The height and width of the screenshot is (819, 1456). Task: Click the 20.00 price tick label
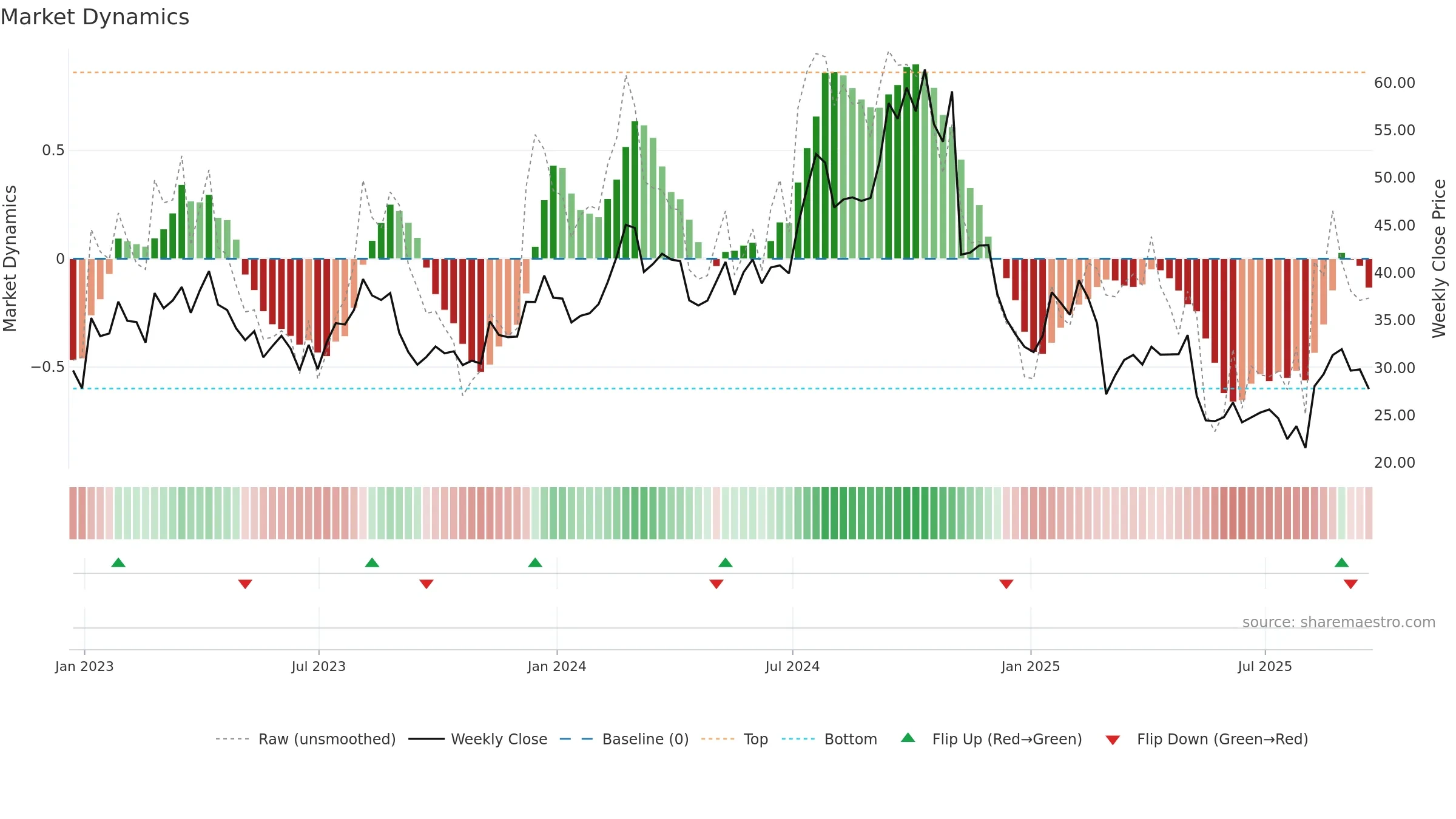[x=1395, y=463]
